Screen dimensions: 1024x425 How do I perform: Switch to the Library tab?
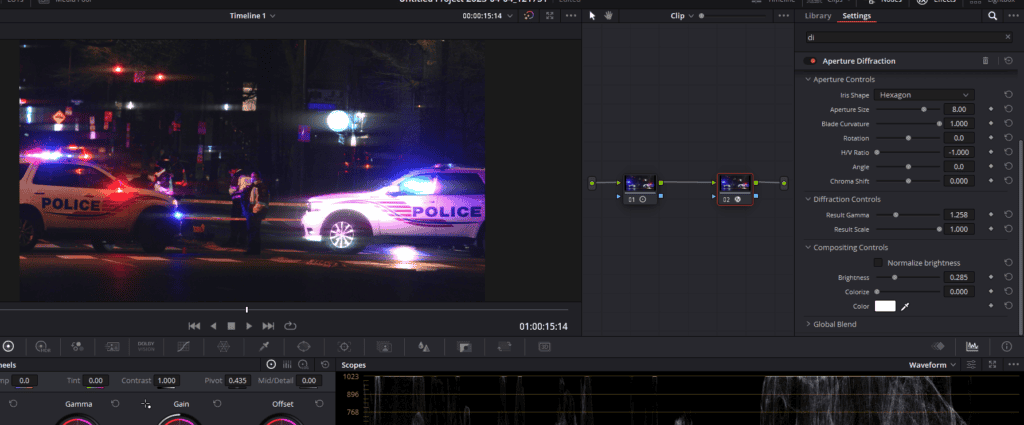(818, 16)
